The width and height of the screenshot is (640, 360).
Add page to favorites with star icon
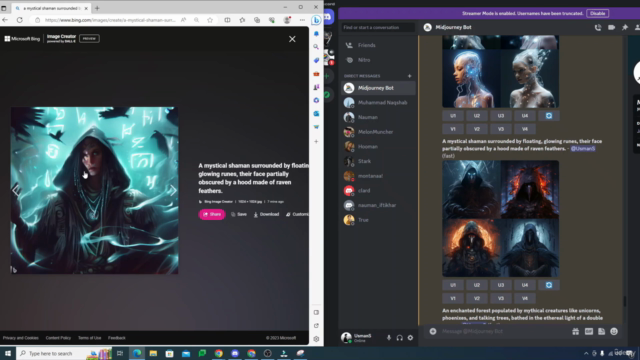click(210, 20)
